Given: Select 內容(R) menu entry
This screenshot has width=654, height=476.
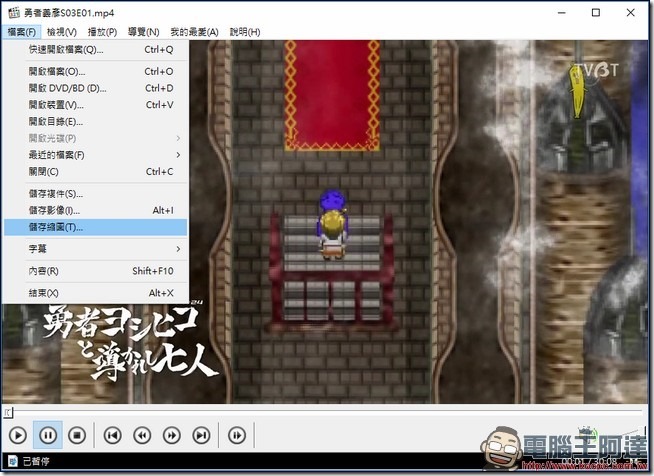Looking at the screenshot, I should (96, 271).
